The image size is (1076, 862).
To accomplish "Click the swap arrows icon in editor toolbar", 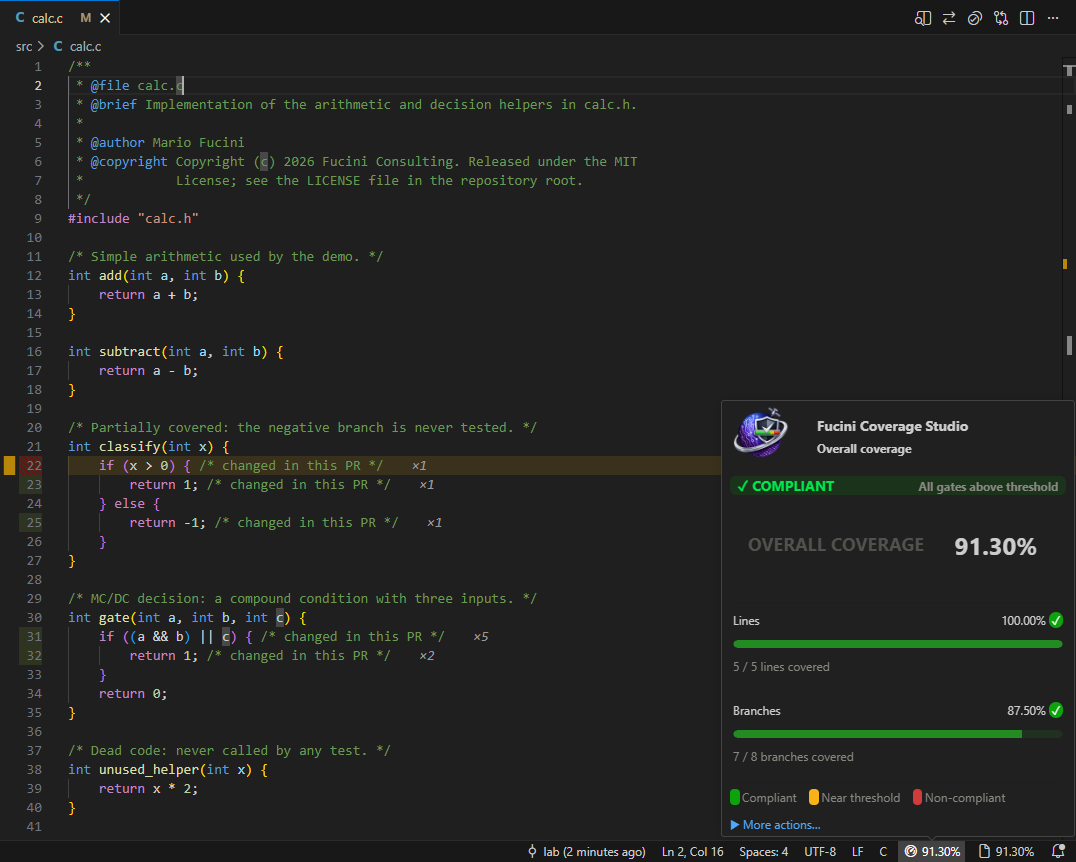I will [948, 19].
